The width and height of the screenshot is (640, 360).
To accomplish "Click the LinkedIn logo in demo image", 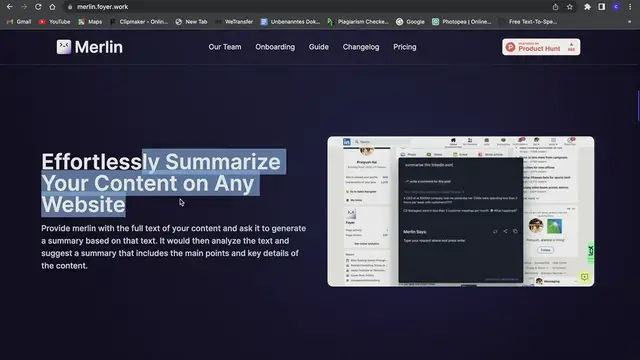I will [x=347, y=142].
